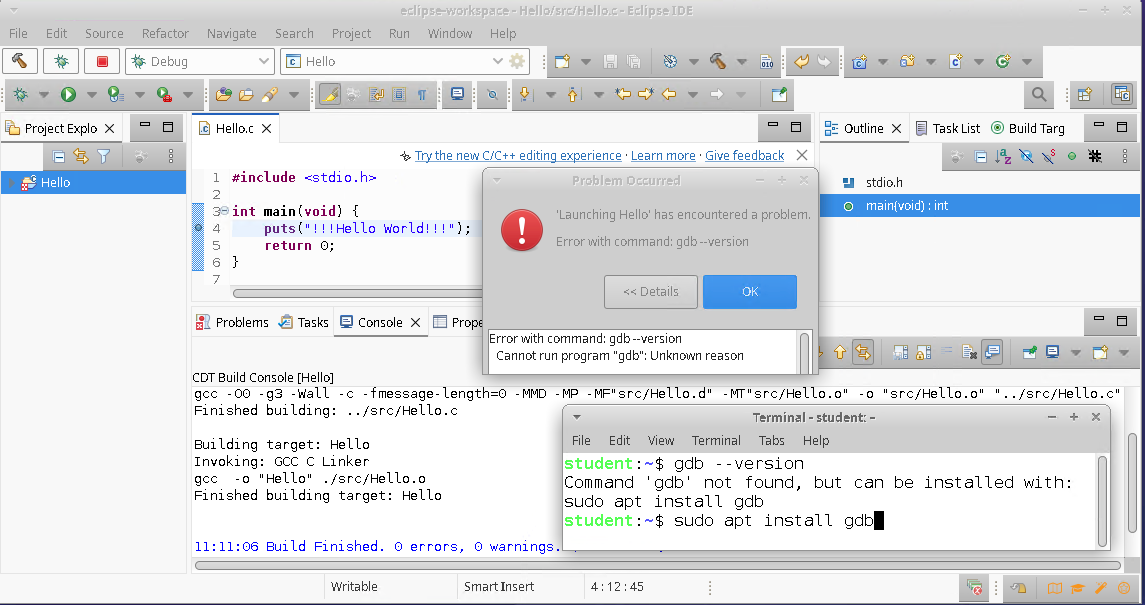Switch to the Problems tab
The image size is (1145, 605).
(240, 322)
